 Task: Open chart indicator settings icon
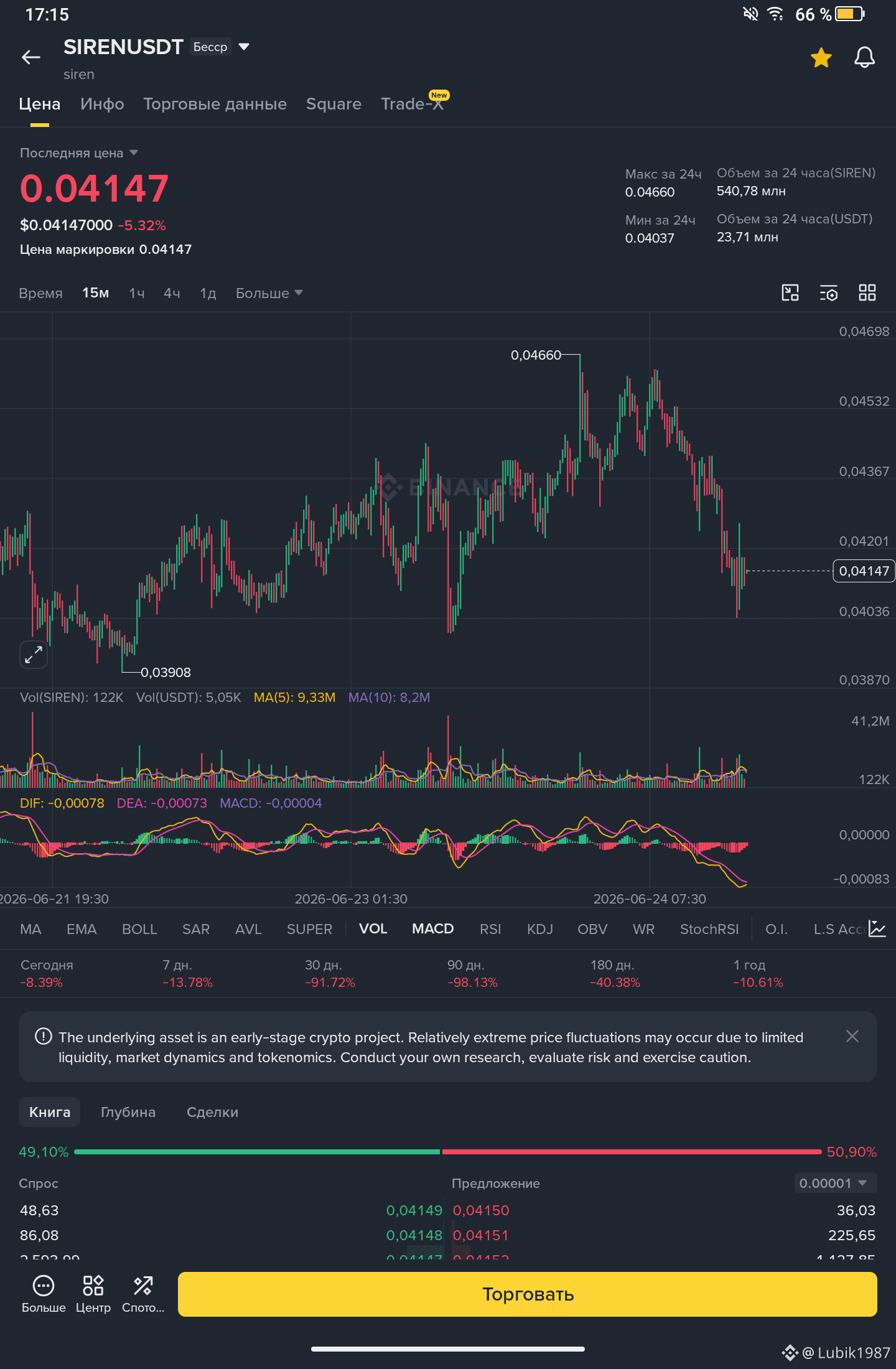coord(829,292)
